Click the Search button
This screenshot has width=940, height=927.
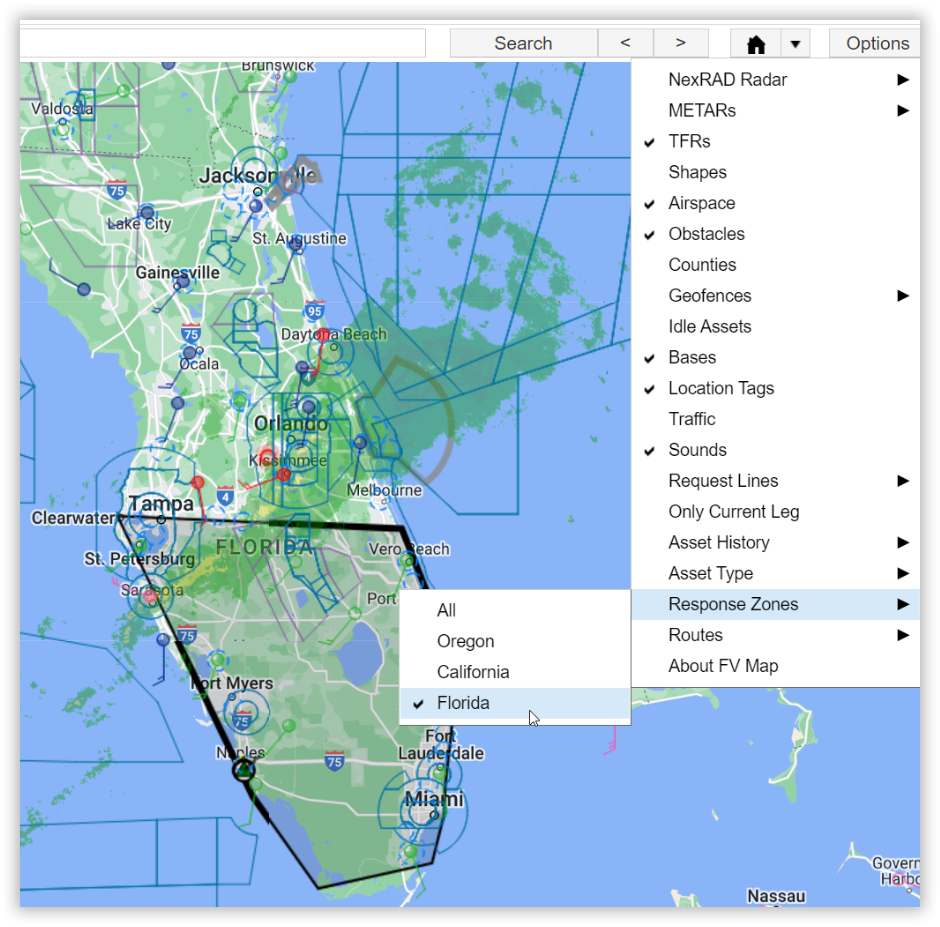coord(523,43)
